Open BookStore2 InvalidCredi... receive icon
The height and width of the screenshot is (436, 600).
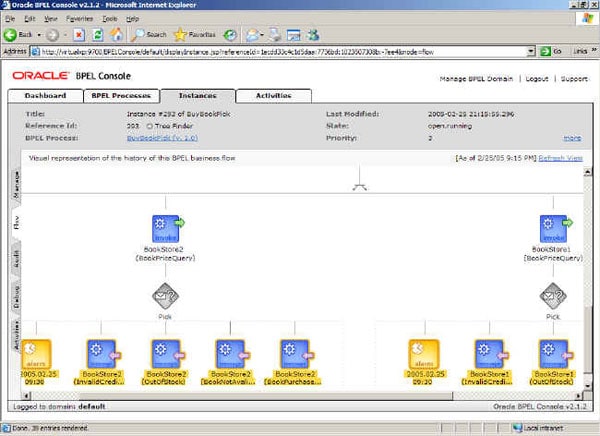[103, 354]
